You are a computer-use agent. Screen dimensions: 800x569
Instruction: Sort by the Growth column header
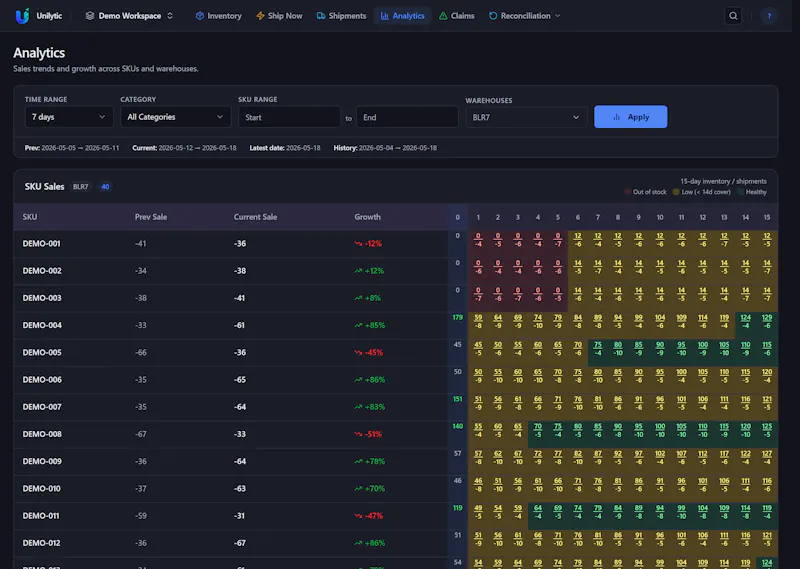(367, 217)
